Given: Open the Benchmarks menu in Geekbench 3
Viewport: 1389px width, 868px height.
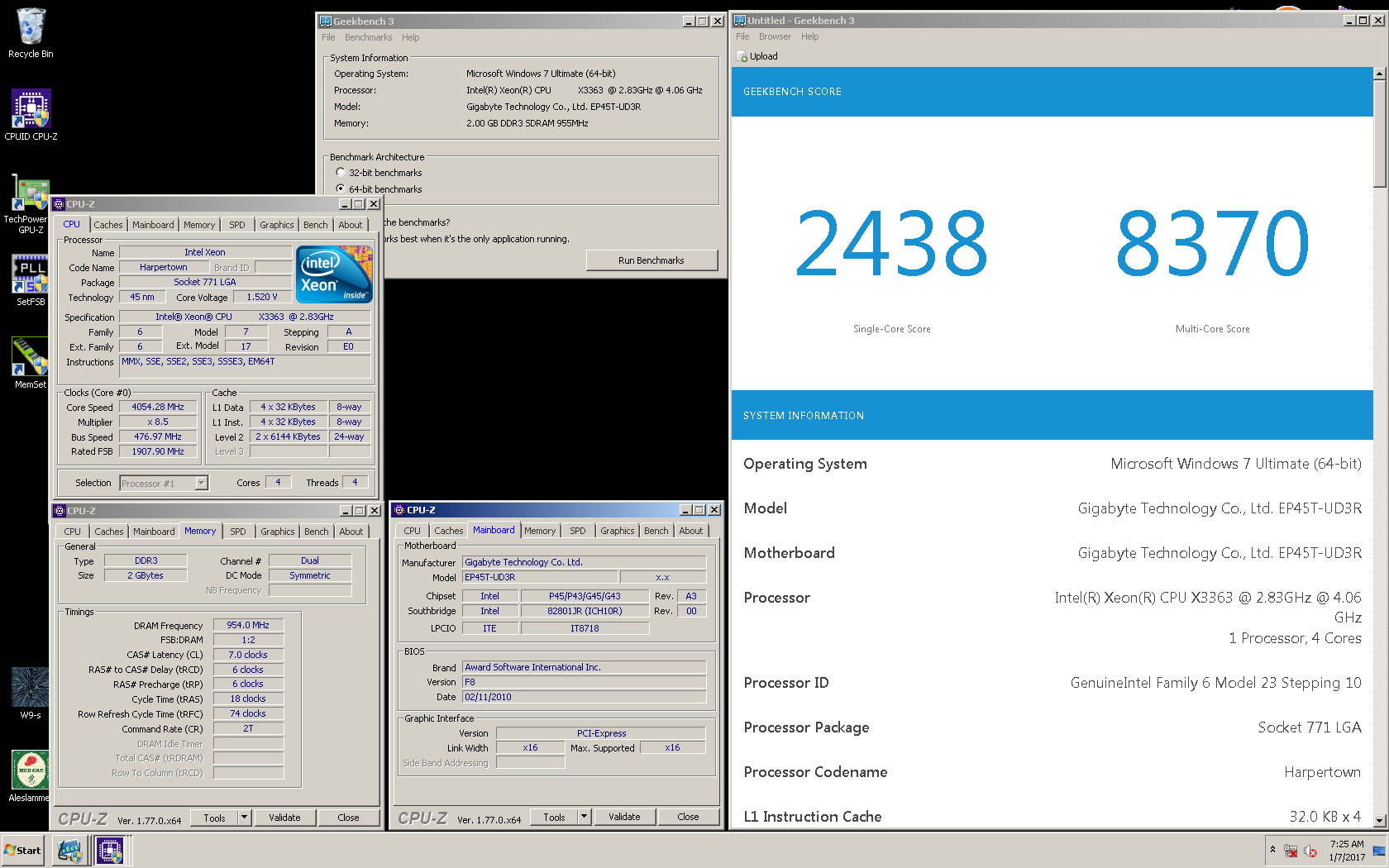Looking at the screenshot, I should click(368, 37).
